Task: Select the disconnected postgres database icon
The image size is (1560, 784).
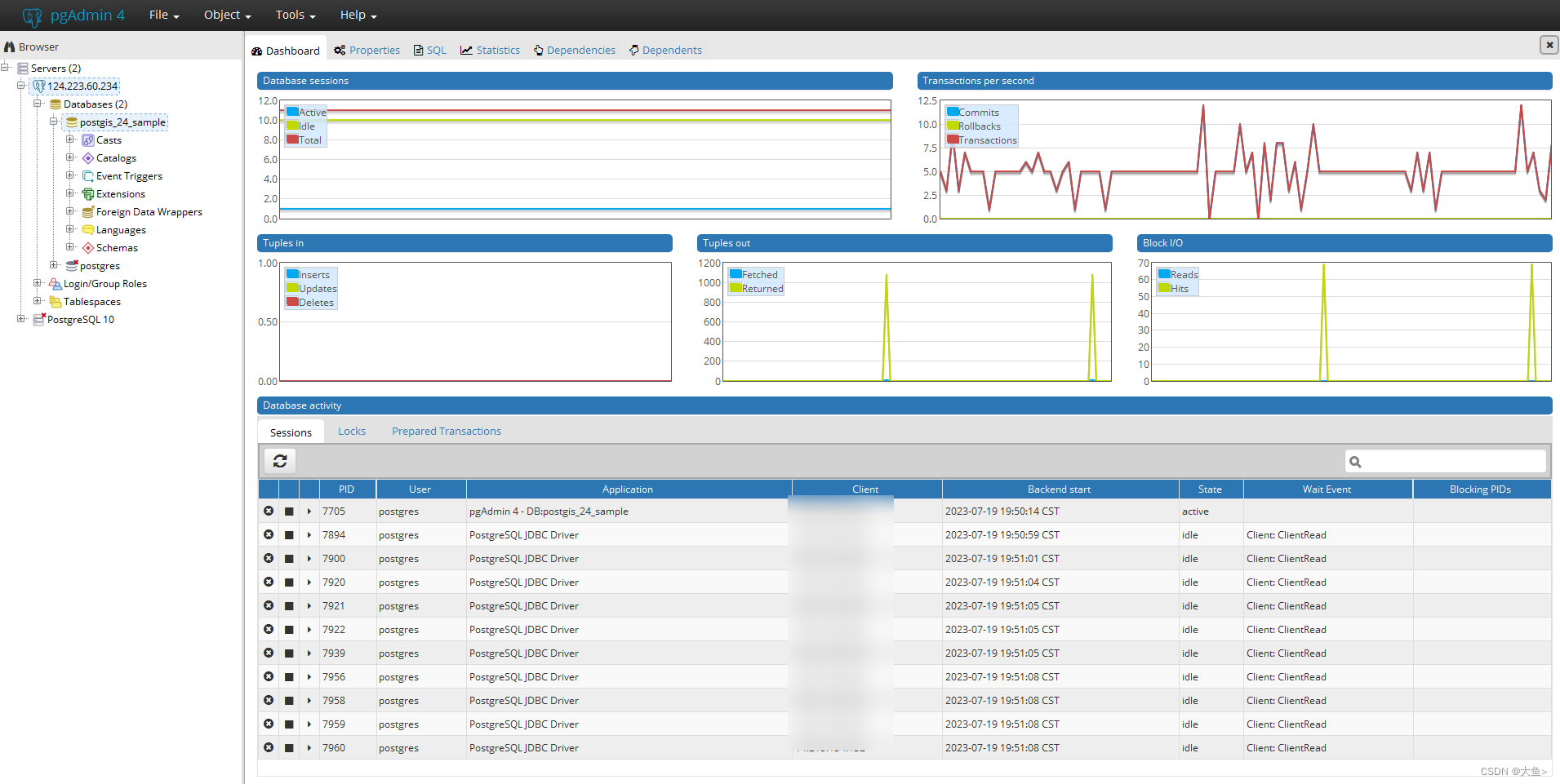Action: pos(72,266)
